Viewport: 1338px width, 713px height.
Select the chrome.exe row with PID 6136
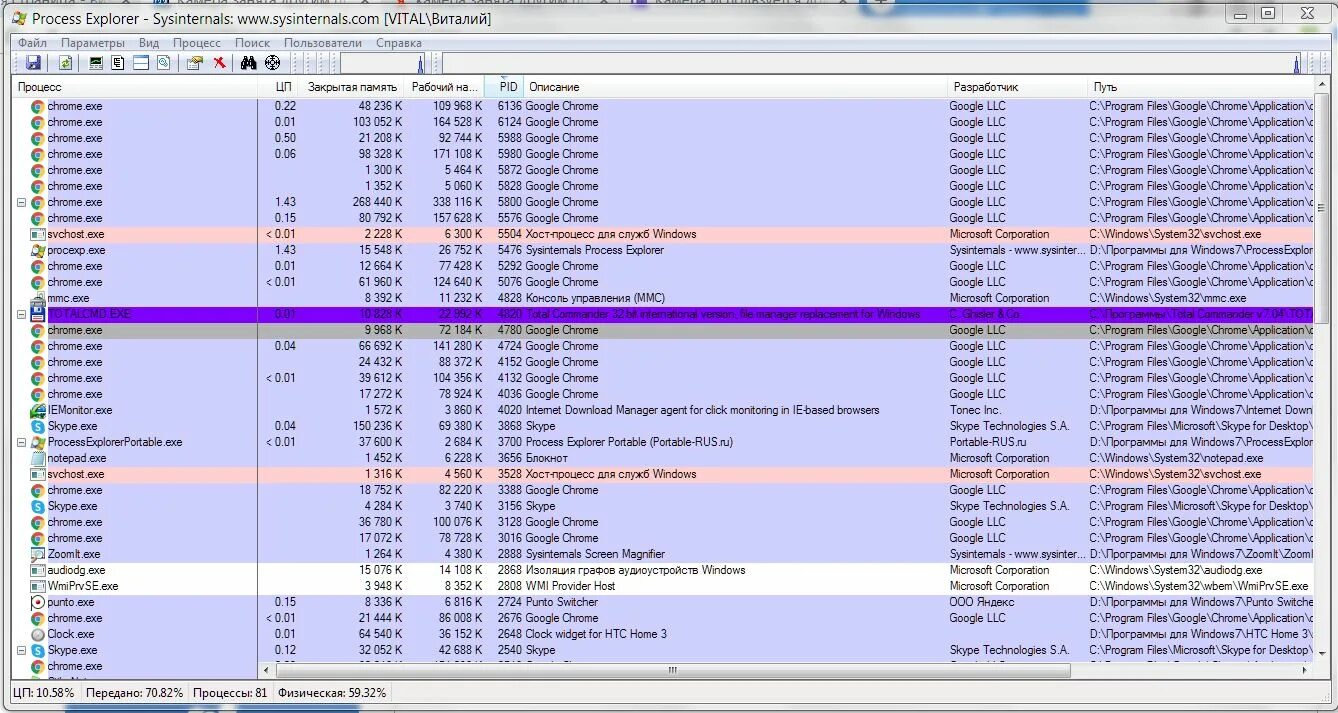662,106
